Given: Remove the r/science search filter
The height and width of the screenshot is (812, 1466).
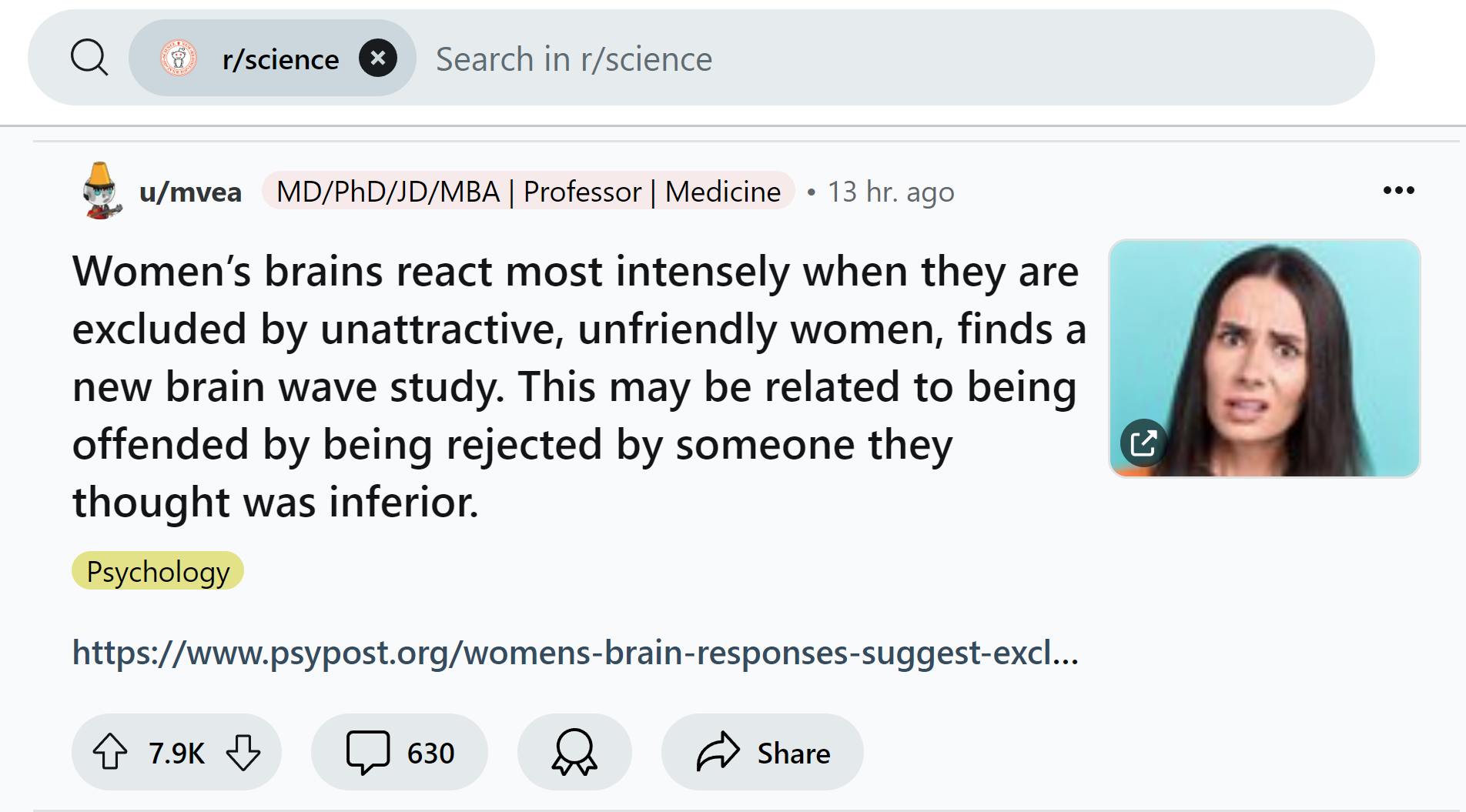Looking at the screenshot, I should coord(378,58).
